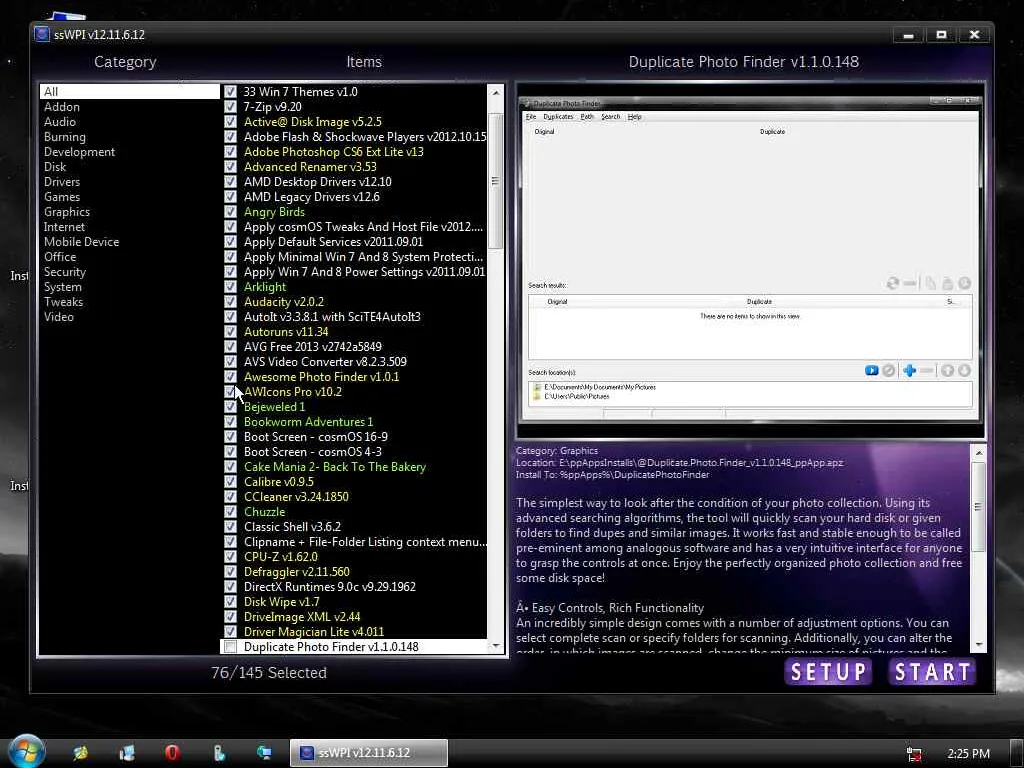Uncheck 33 Win 7 Themes v1.0
The image size is (1024, 768).
231,91
